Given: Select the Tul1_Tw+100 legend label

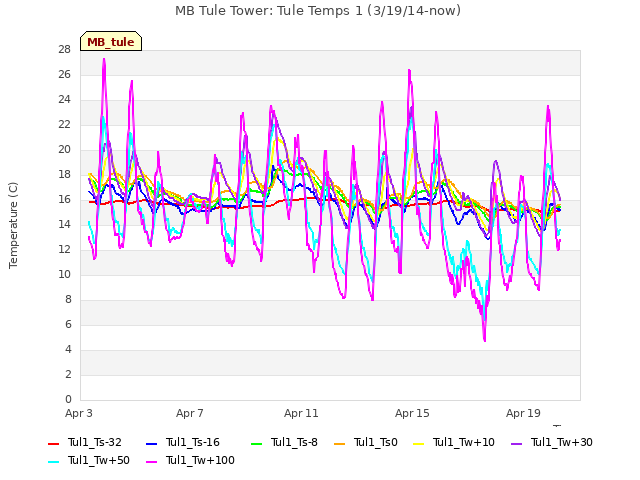Looking at the screenshot, I should pyautogui.click(x=200, y=460).
